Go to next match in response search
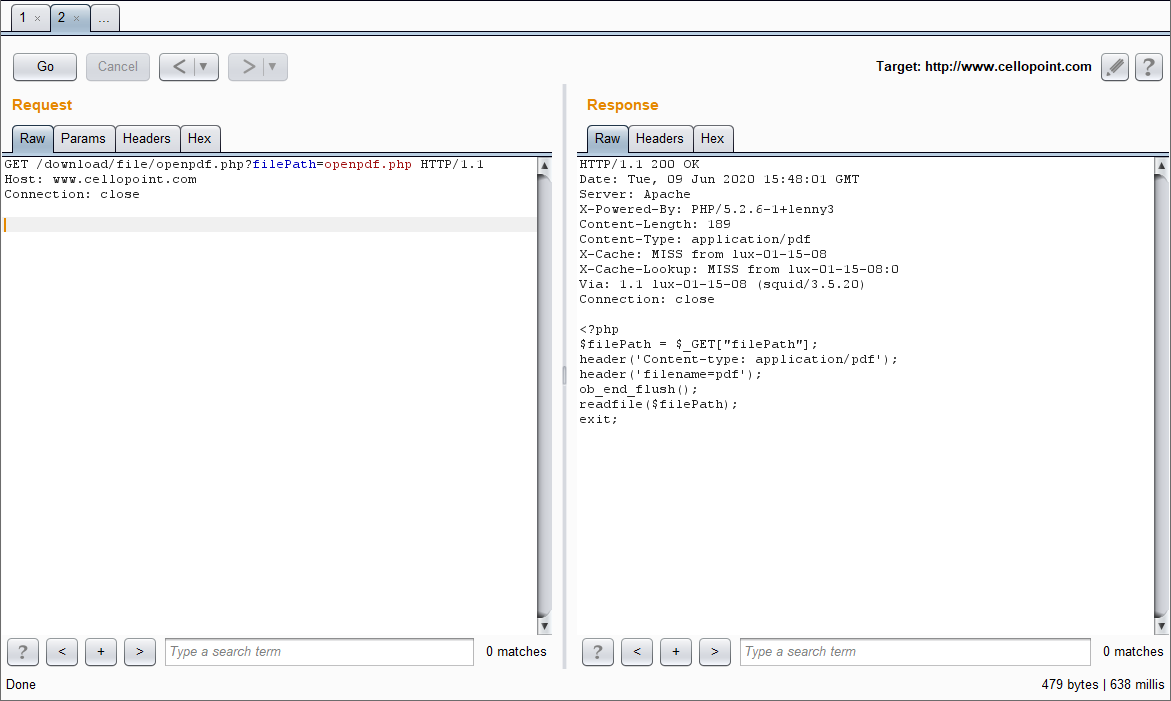1171x701 pixels. tap(715, 652)
